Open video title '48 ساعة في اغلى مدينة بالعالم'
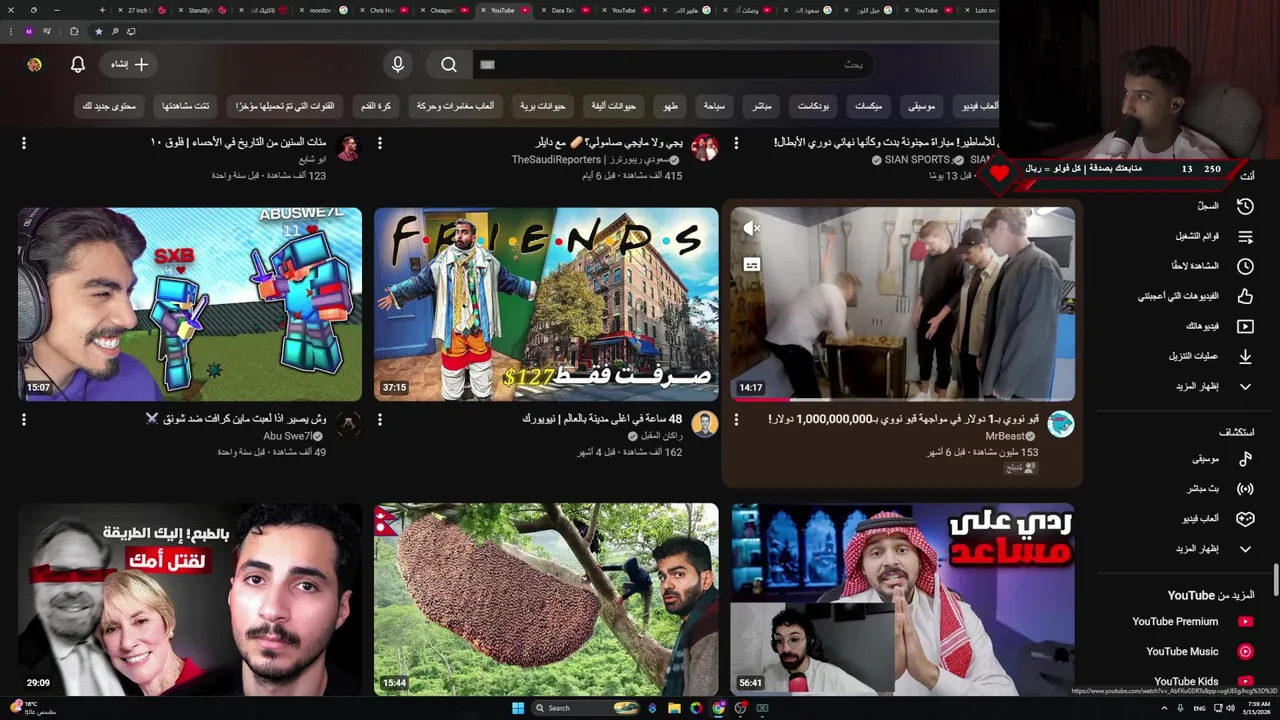The width and height of the screenshot is (1280, 720). (x=602, y=419)
